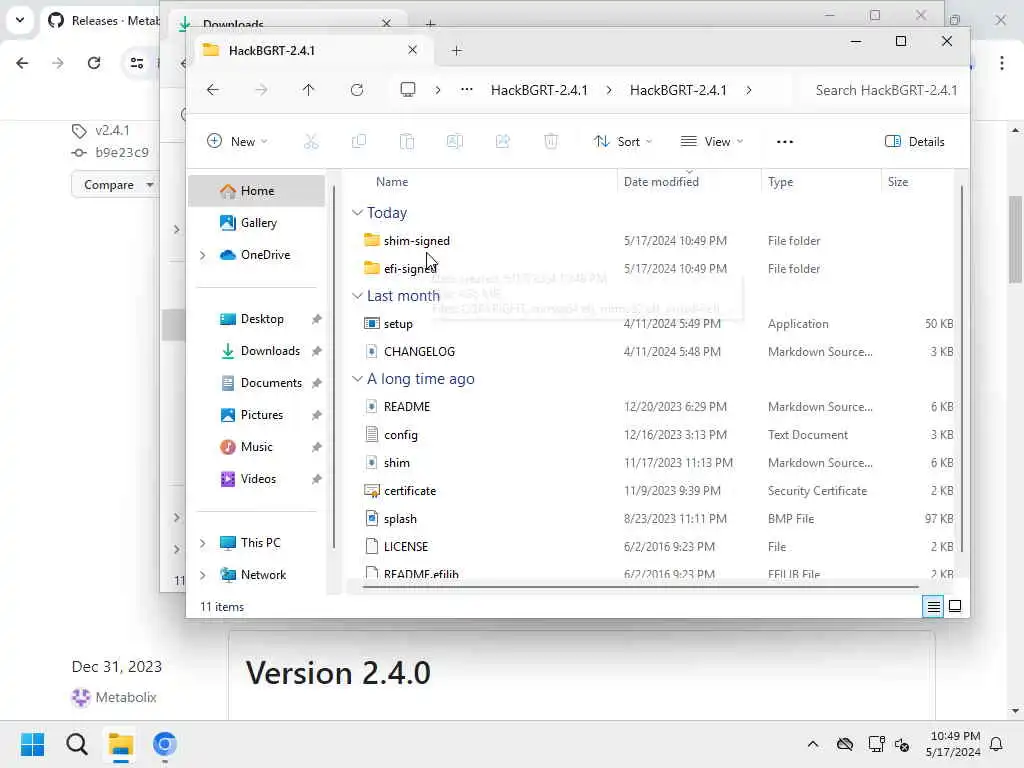This screenshot has width=1024, height=768.
Task: Click v2.4.1 tag link on GitHub
Action: pyautogui.click(x=112, y=130)
